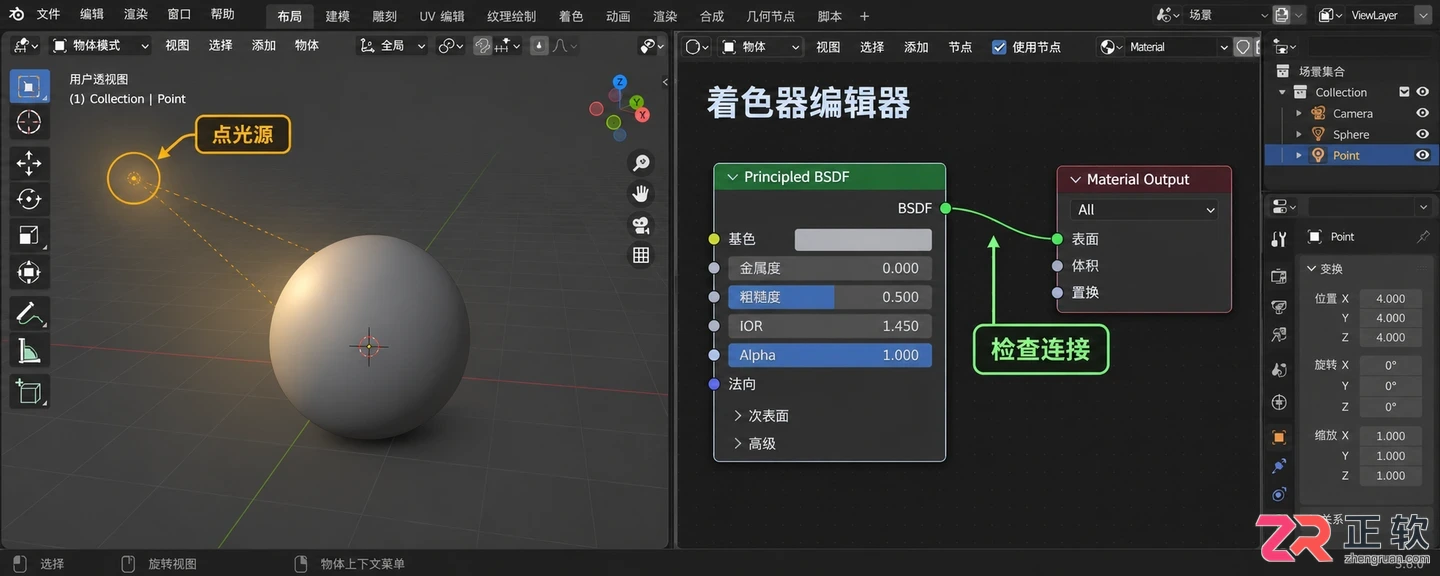The width and height of the screenshot is (1440, 576).
Task: Click new scene icon beside 场景 field
Action: [1283, 15]
